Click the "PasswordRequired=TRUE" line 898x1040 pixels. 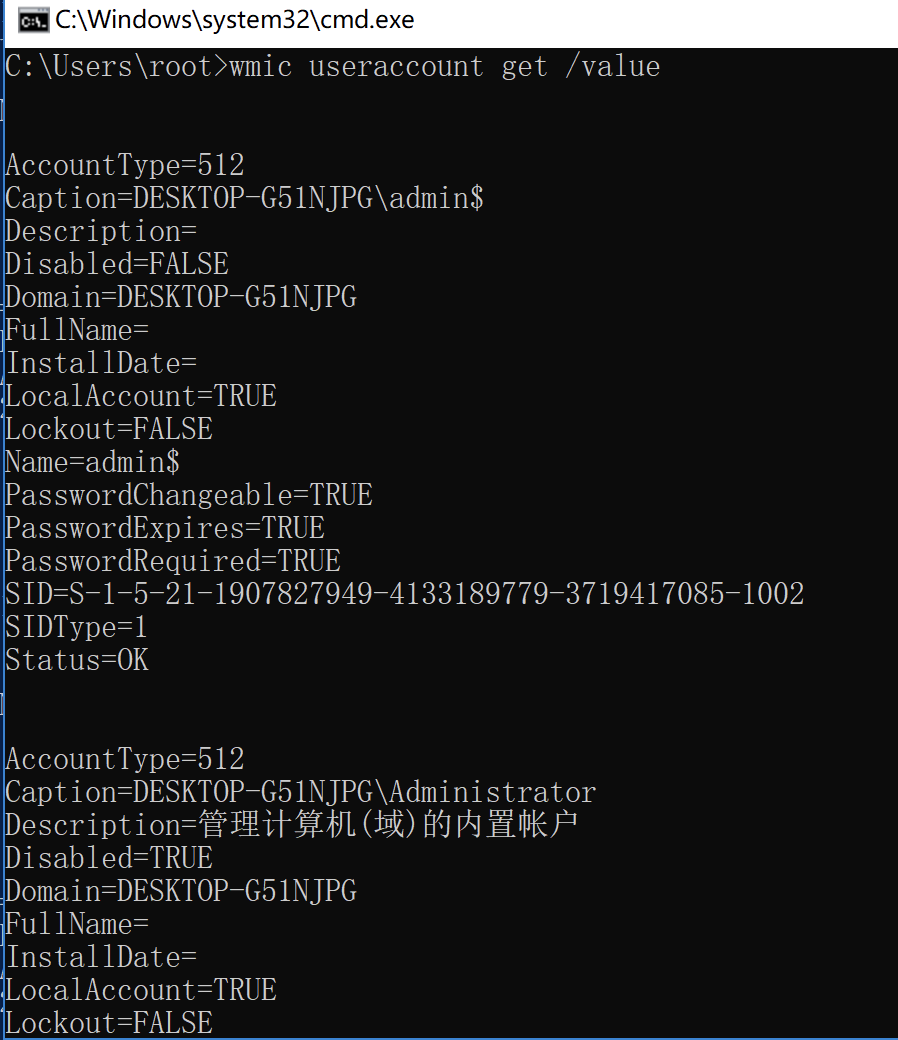[x=172, y=561]
